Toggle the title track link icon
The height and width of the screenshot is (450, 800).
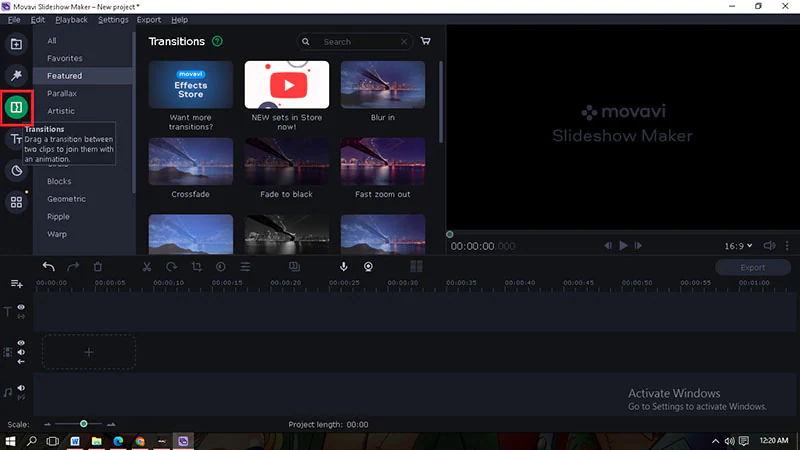21,316
